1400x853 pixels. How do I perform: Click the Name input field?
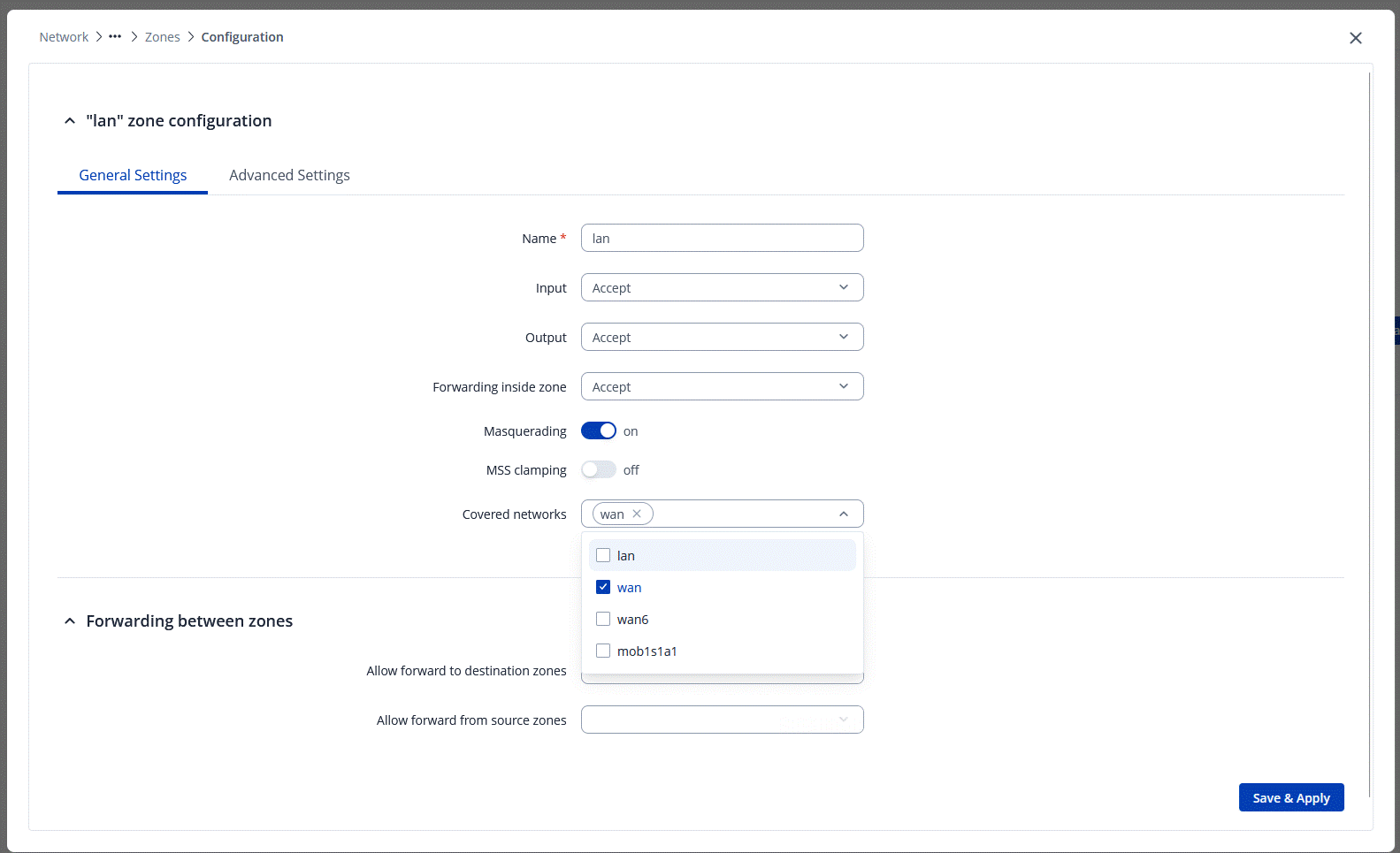722,239
